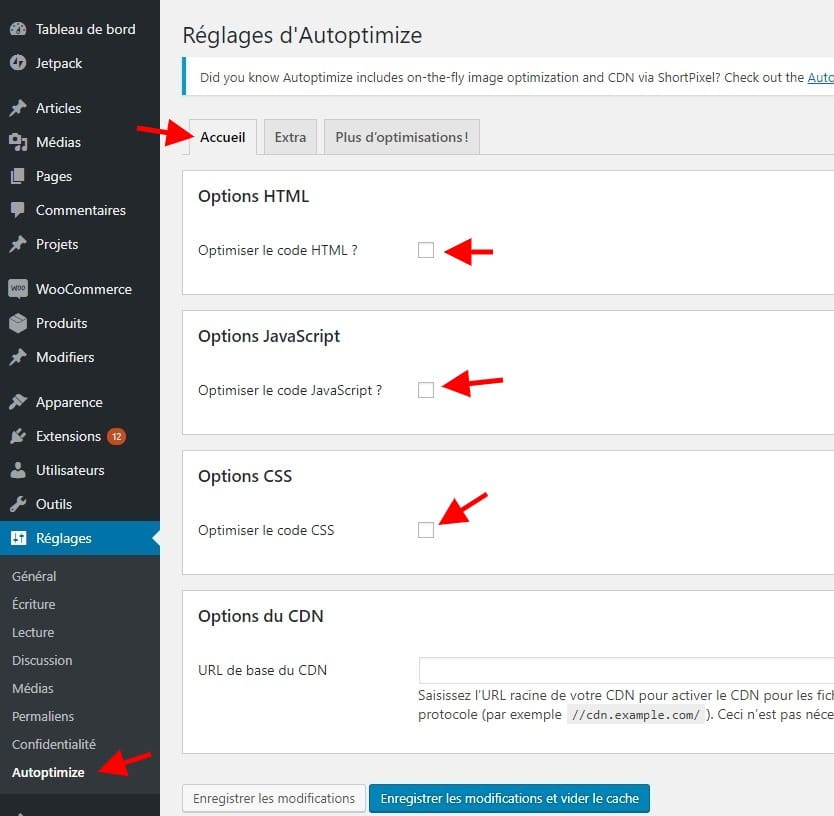The image size is (834, 816).
Task: Click the Extensions plugin icon
Action: tap(18, 436)
